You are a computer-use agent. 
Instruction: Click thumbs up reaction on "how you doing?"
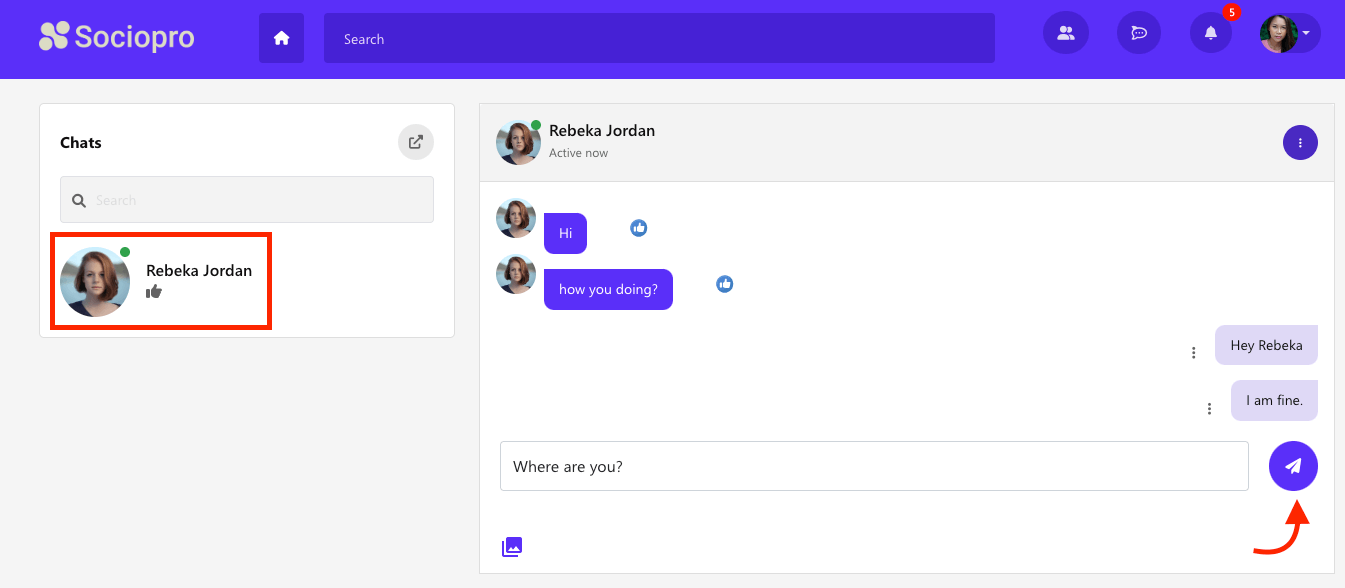pos(725,284)
